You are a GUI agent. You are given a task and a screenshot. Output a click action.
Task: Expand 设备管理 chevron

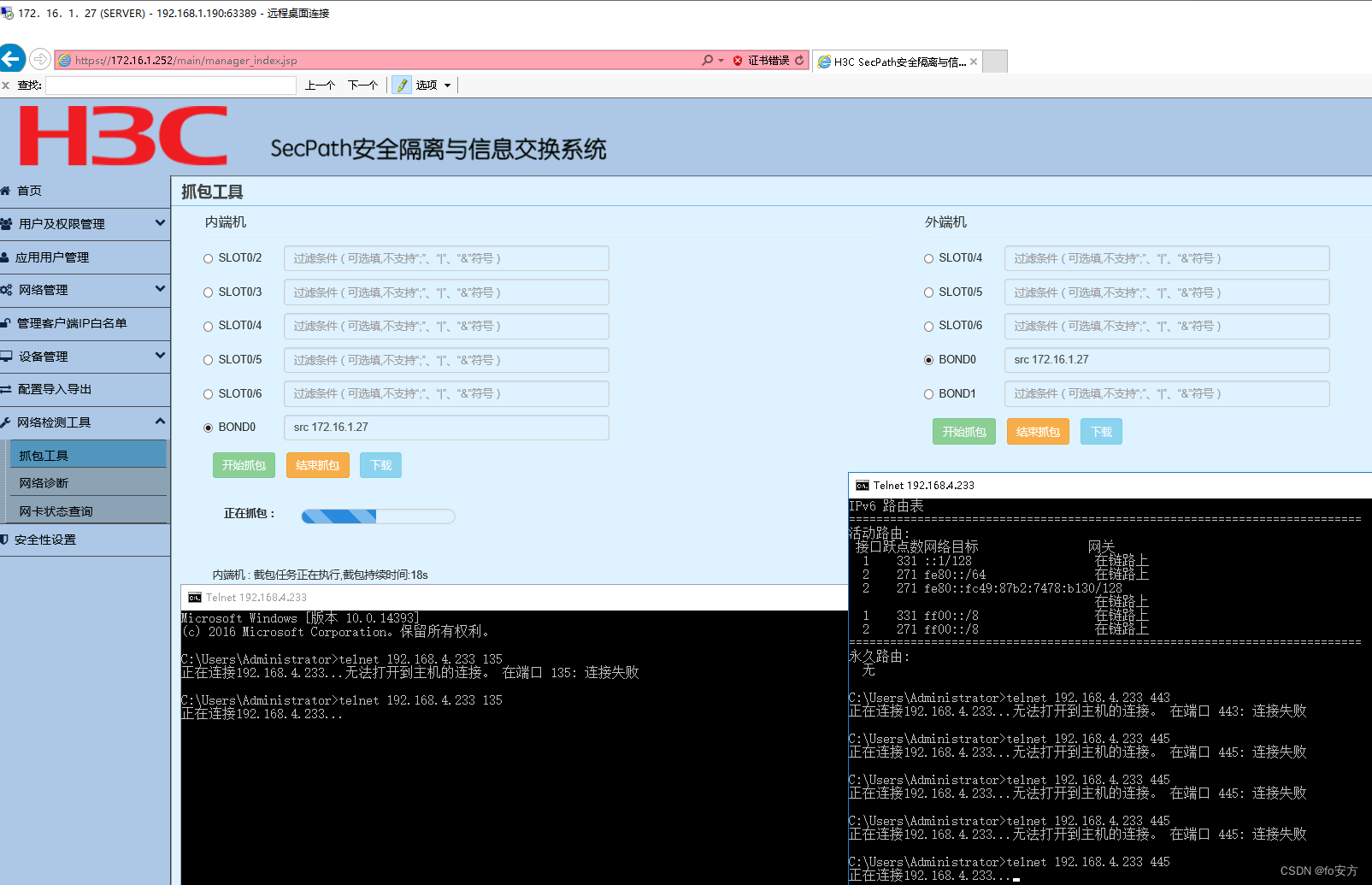point(160,356)
